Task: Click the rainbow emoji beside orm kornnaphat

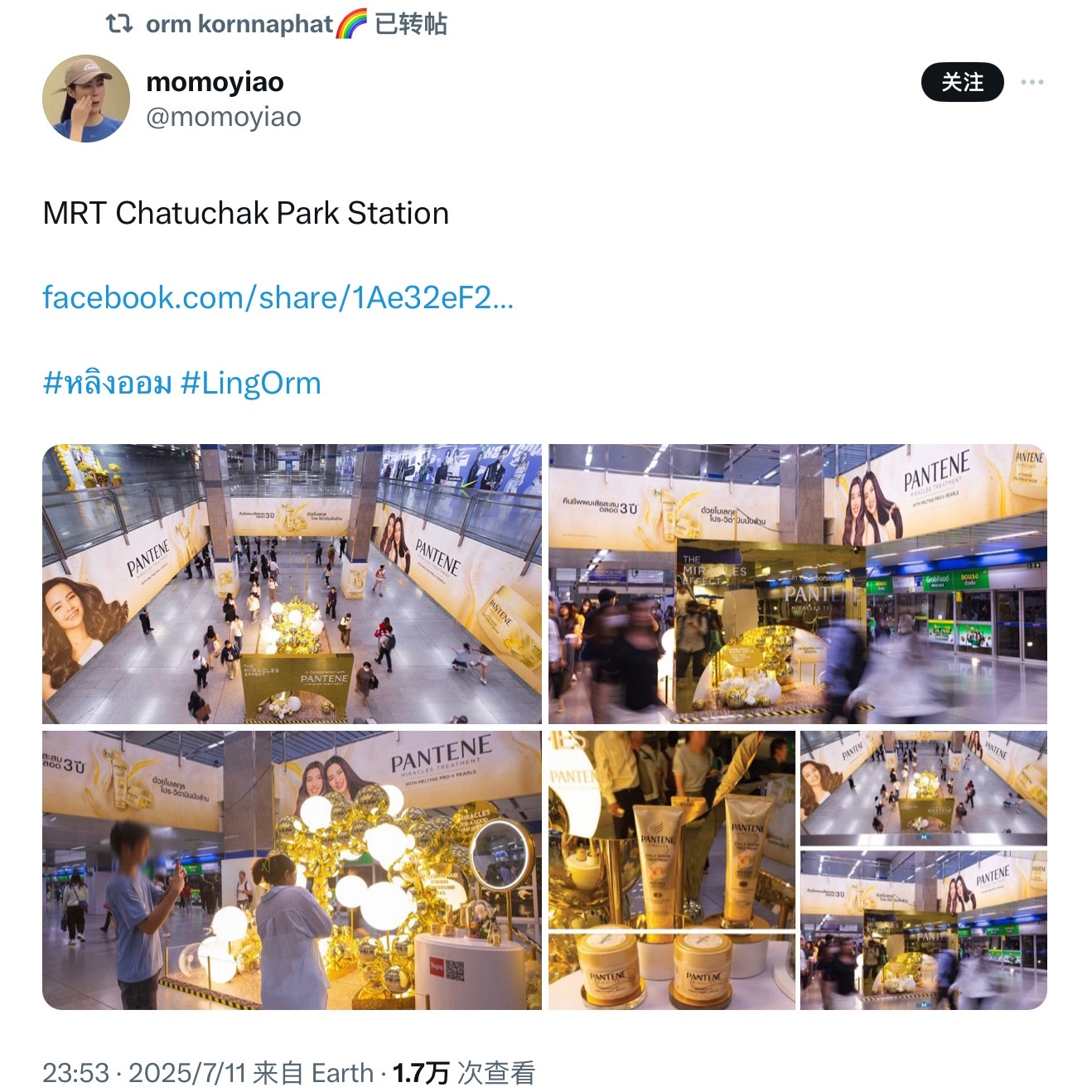Action: pos(351,24)
